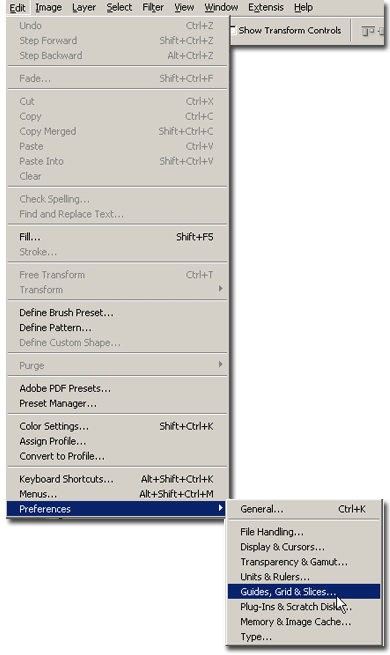
Task: Toggle Show Transform Controls checkbox
Action: coord(233,30)
